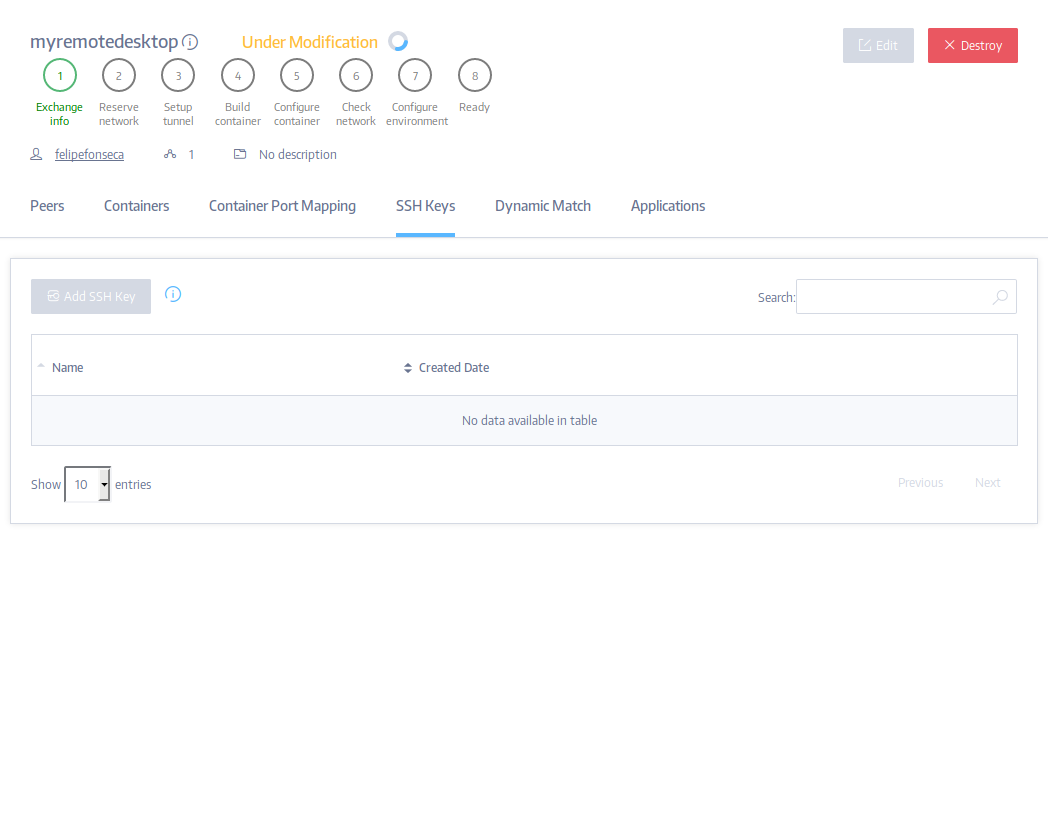This screenshot has height=840, width=1048.
Task: Click the Edit button
Action: [x=878, y=45]
